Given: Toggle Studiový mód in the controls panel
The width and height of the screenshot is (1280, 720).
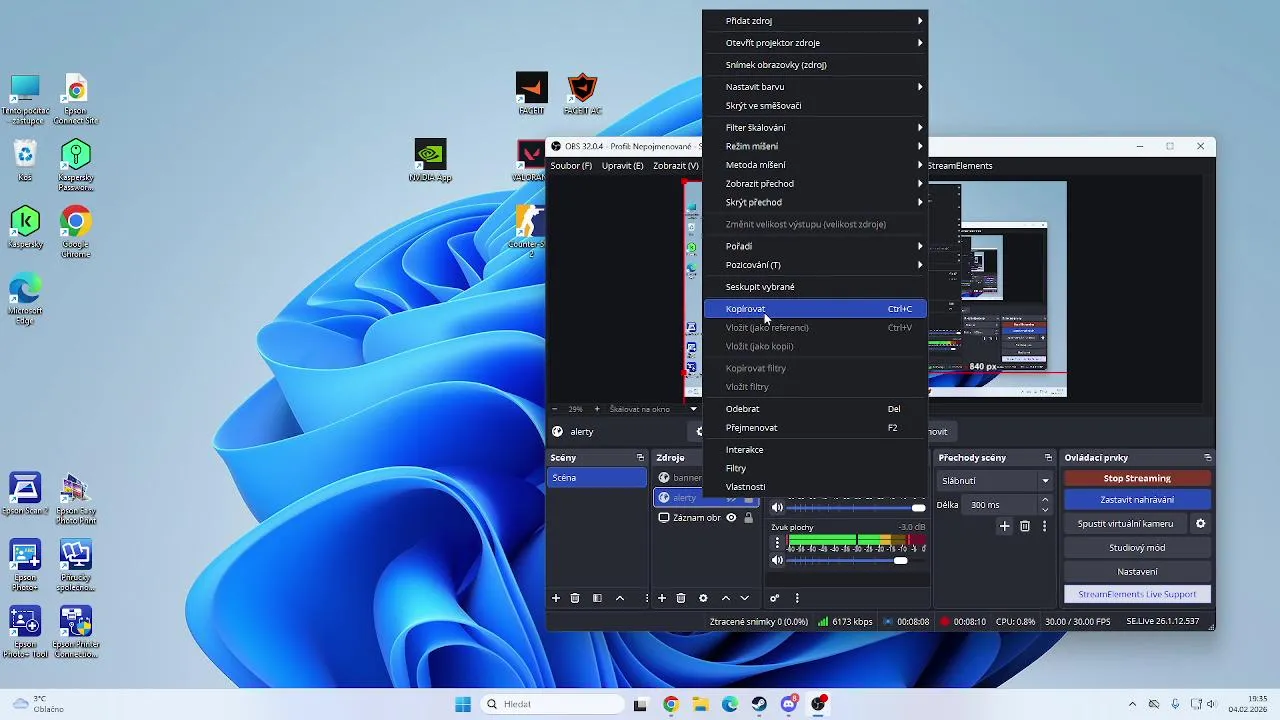Looking at the screenshot, I should (x=1137, y=548).
